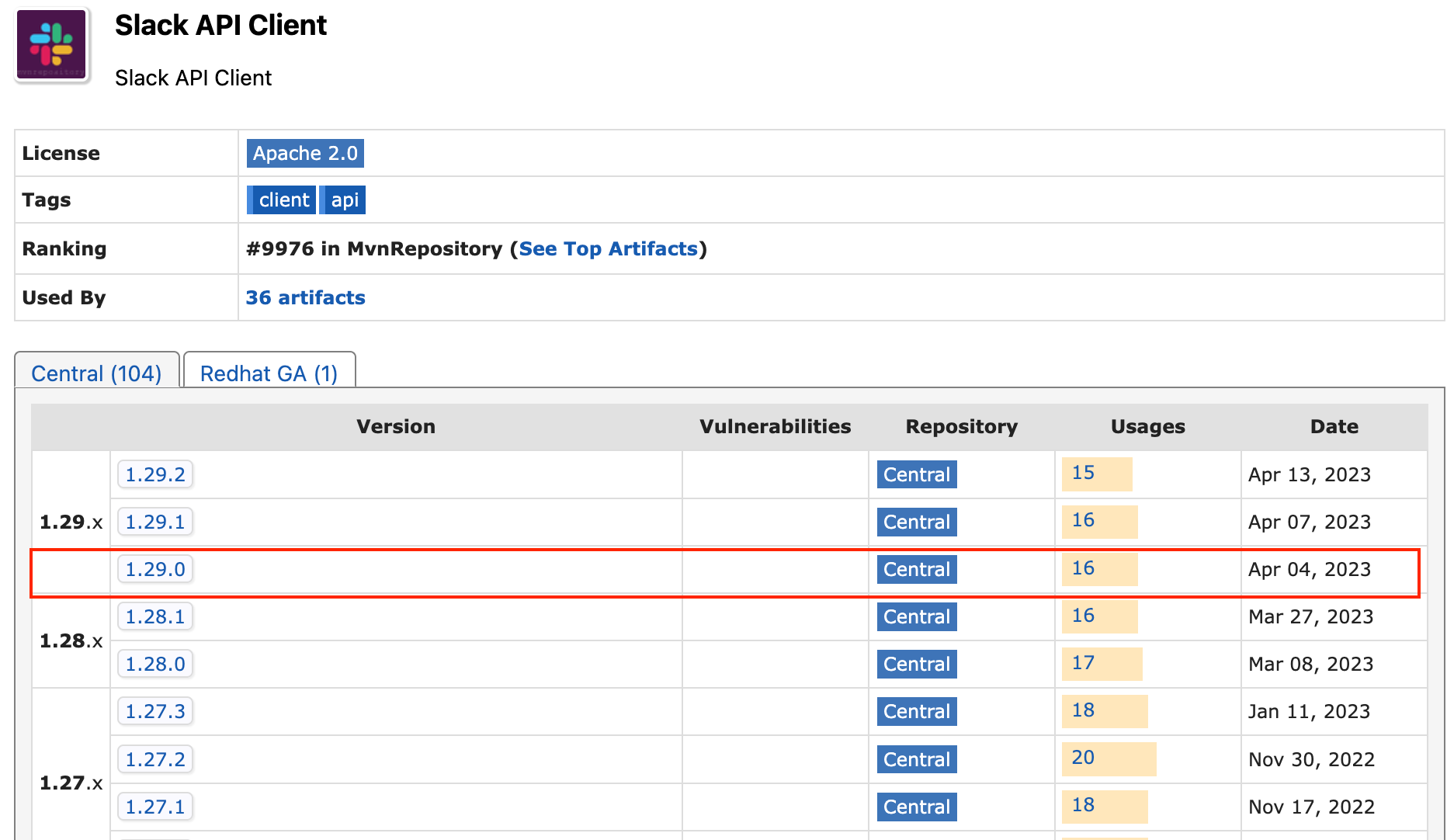The height and width of the screenshot is (840, 1447).
Task: Click the Central repository badge for 1.29.2
Action: click(x=917, y=474)
